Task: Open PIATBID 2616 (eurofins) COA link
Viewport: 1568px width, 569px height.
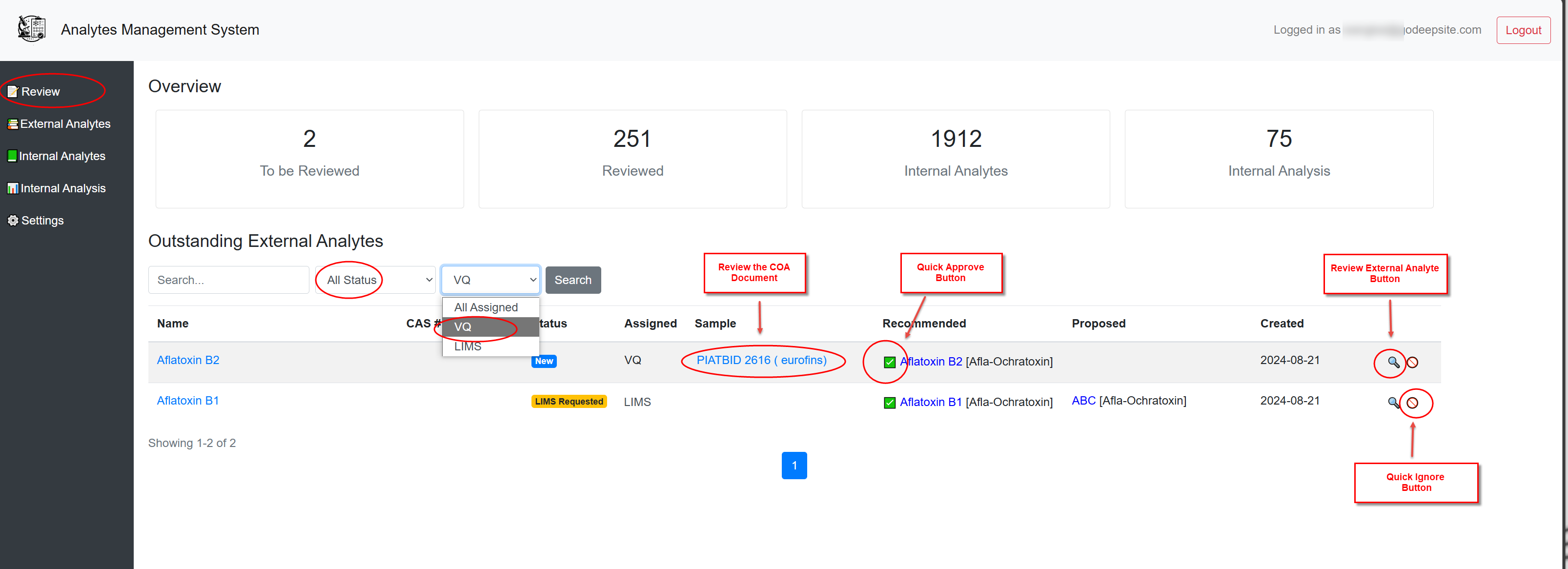Action: [761, 360]
